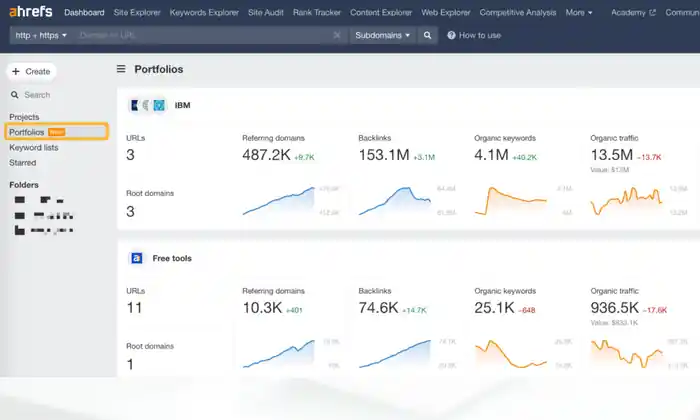Open the Free tools portfolio title
This screenshot has width=700, height=420.
[172, 258]
